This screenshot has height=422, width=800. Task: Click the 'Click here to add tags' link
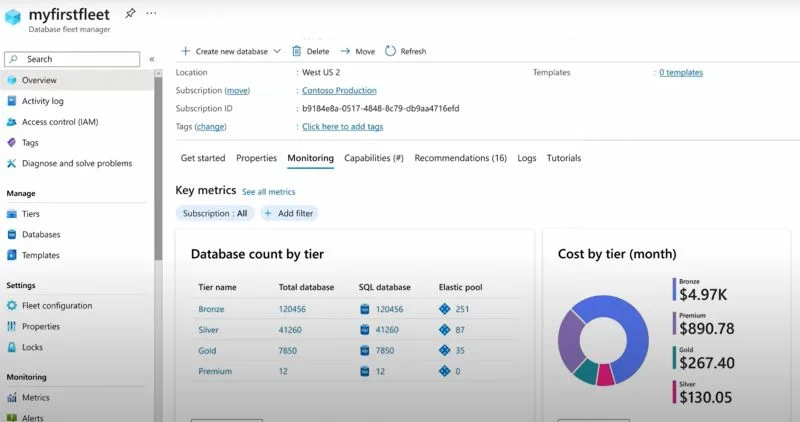coord(342,127)
